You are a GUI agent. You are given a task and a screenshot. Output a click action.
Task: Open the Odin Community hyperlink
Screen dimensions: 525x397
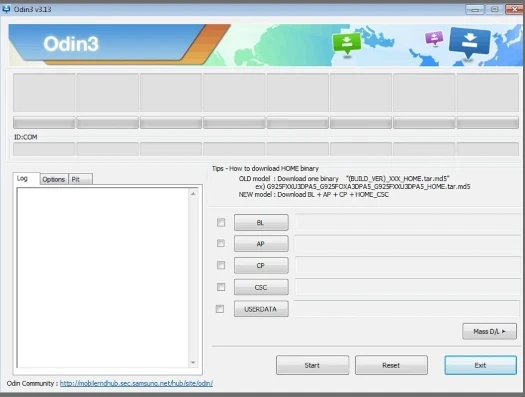(136, 383)
